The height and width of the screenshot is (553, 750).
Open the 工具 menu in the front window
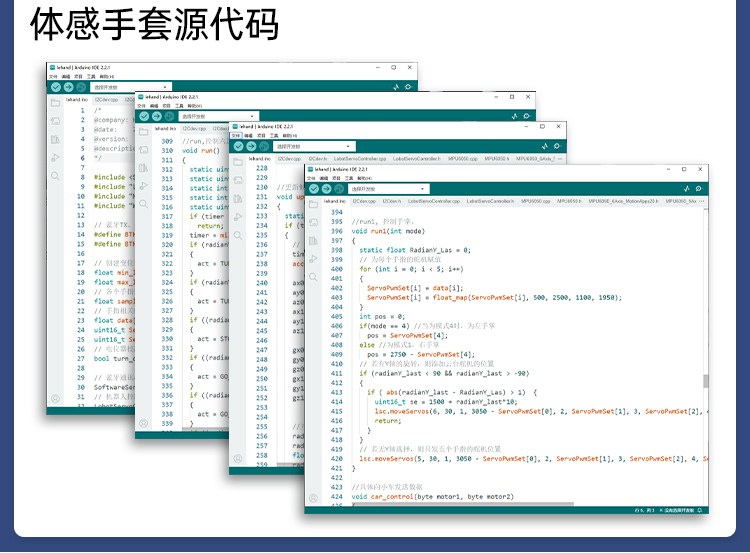(x=349, y=178)
